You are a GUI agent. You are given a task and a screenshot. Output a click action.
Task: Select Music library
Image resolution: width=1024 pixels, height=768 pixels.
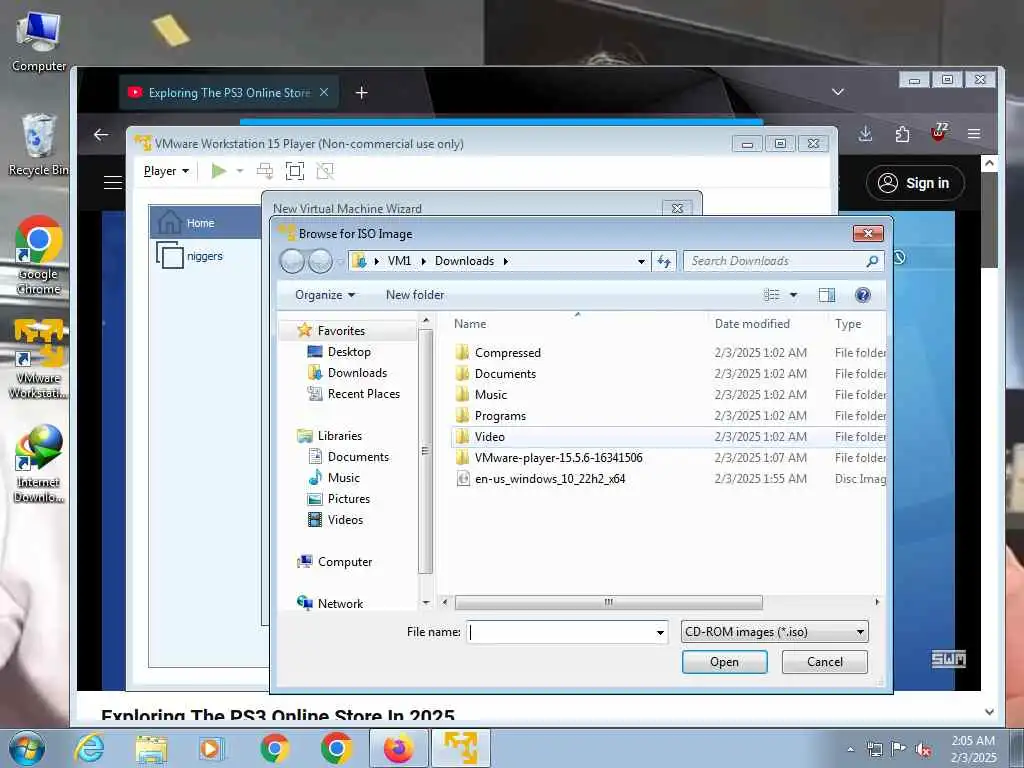pyautogui.click(x=344, y=477)
